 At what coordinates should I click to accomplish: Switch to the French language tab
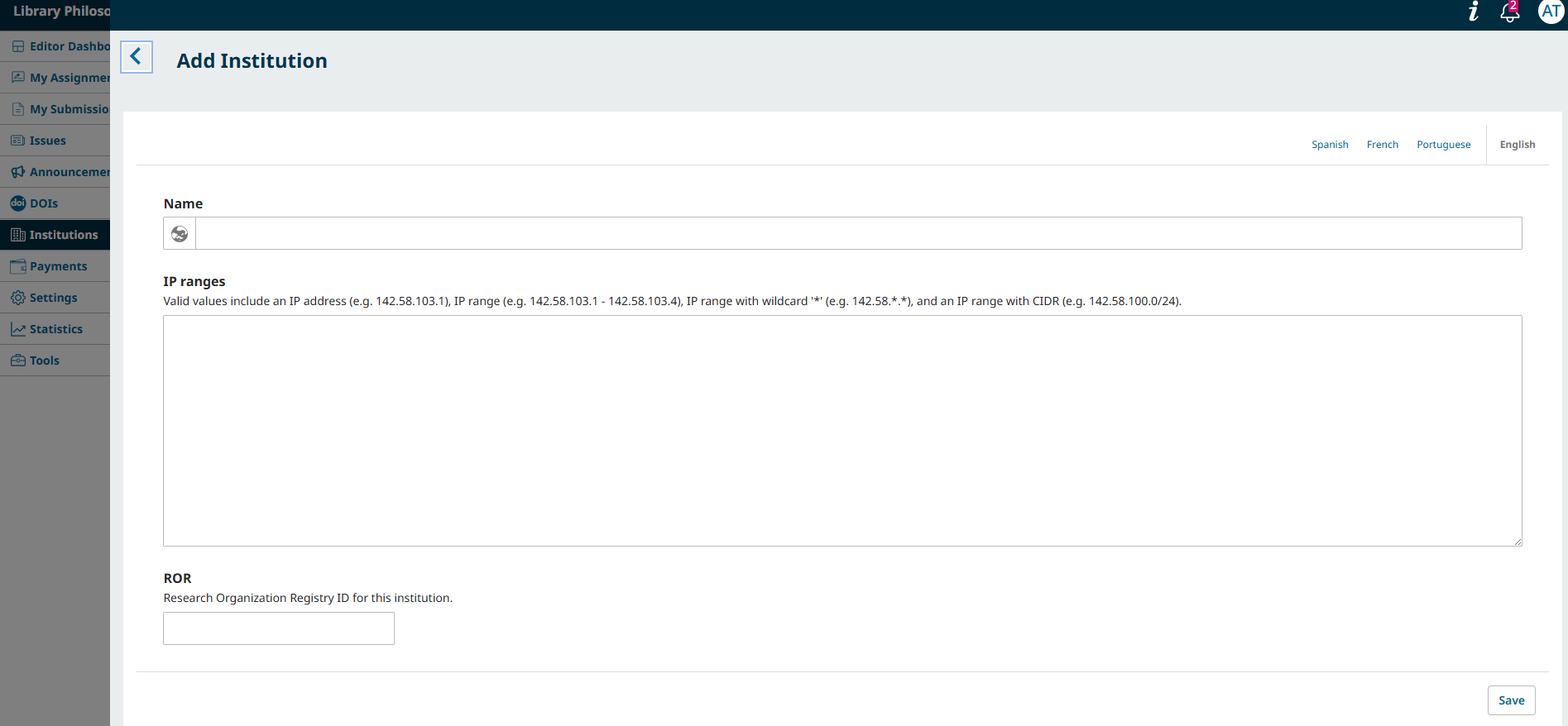click(1382, 145)
